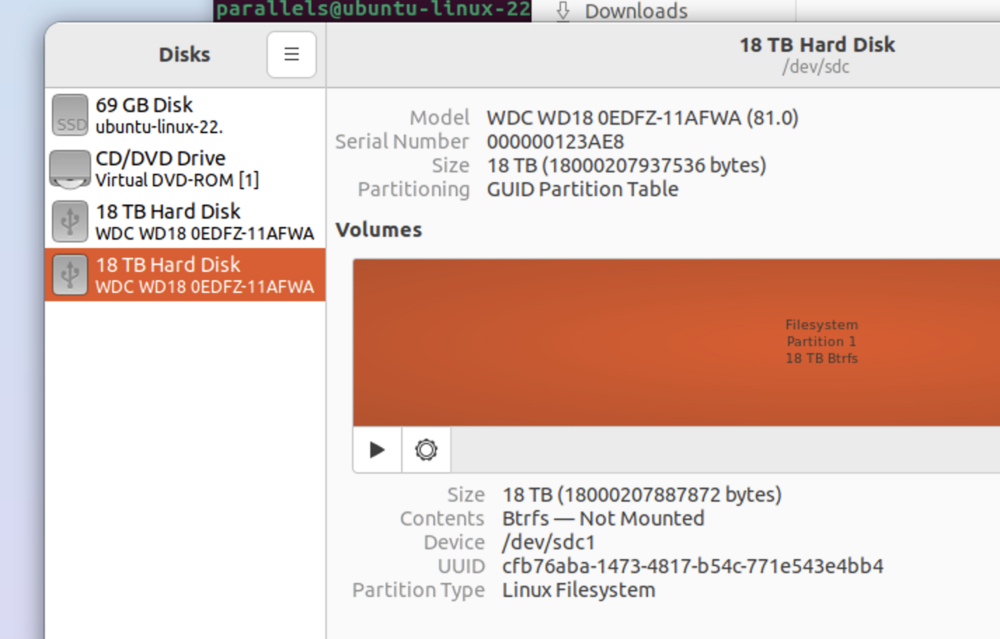The height and width of the screenshot is (639, 1000).
Task: Click the SSD icon of 69 GB Disk
Action: pyautogui.click(x=70, y=115)
